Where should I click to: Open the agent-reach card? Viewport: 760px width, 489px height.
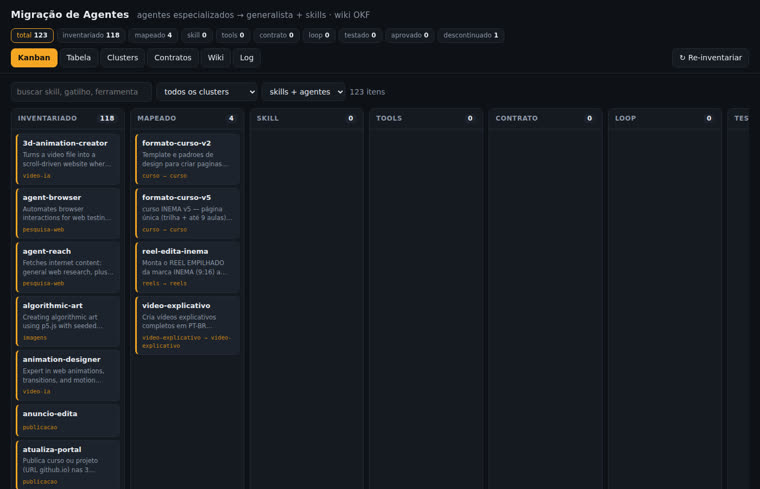tap(68, 268)
